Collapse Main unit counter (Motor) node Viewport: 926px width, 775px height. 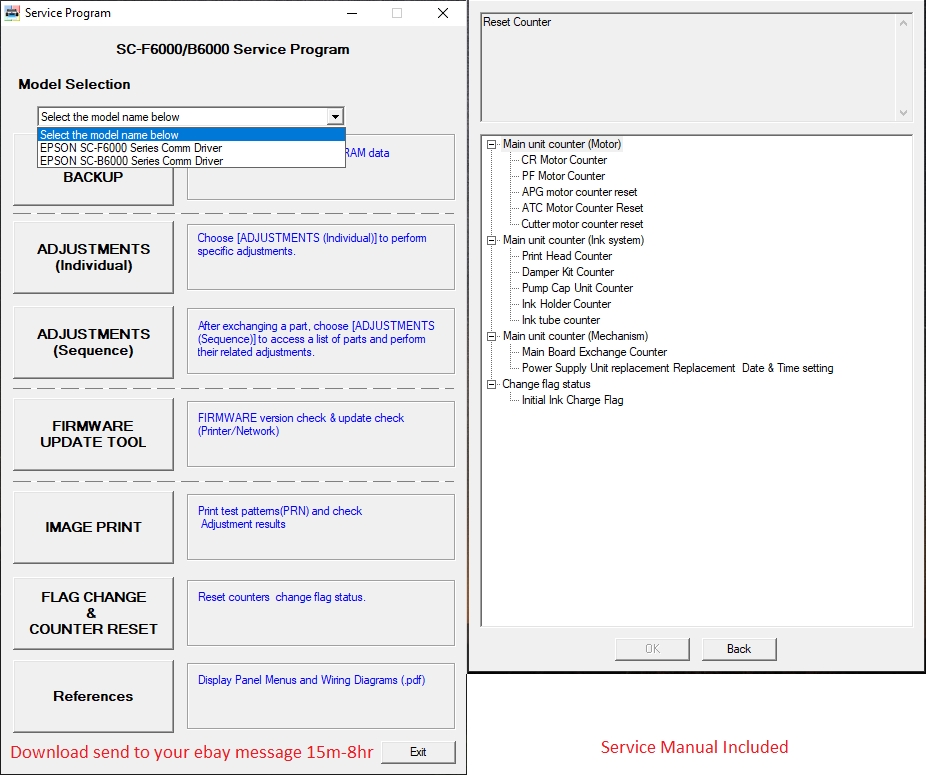491,144
